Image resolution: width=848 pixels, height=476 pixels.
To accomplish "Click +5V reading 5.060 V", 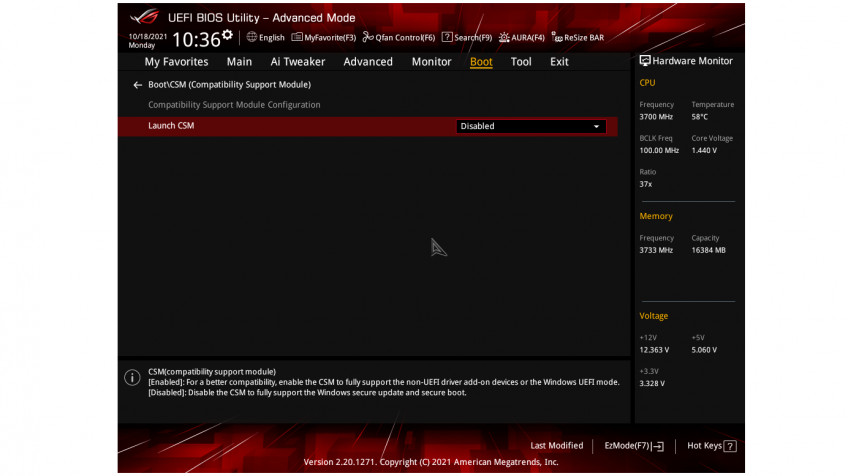I will click(704, 350).
